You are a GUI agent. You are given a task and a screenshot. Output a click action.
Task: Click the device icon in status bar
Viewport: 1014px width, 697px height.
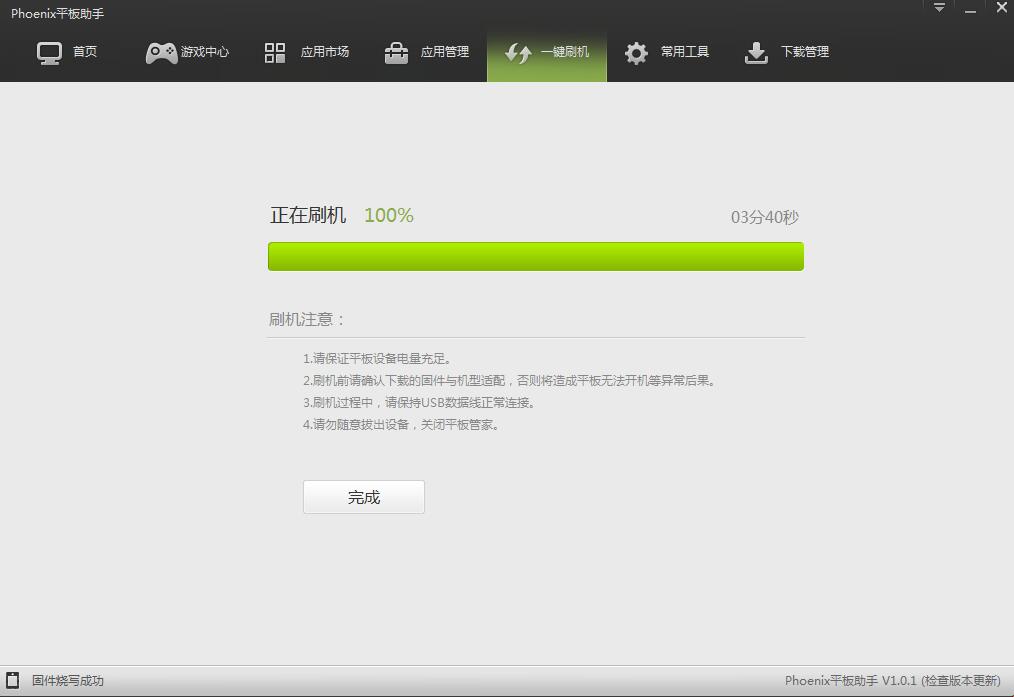(x=12, y=680)
